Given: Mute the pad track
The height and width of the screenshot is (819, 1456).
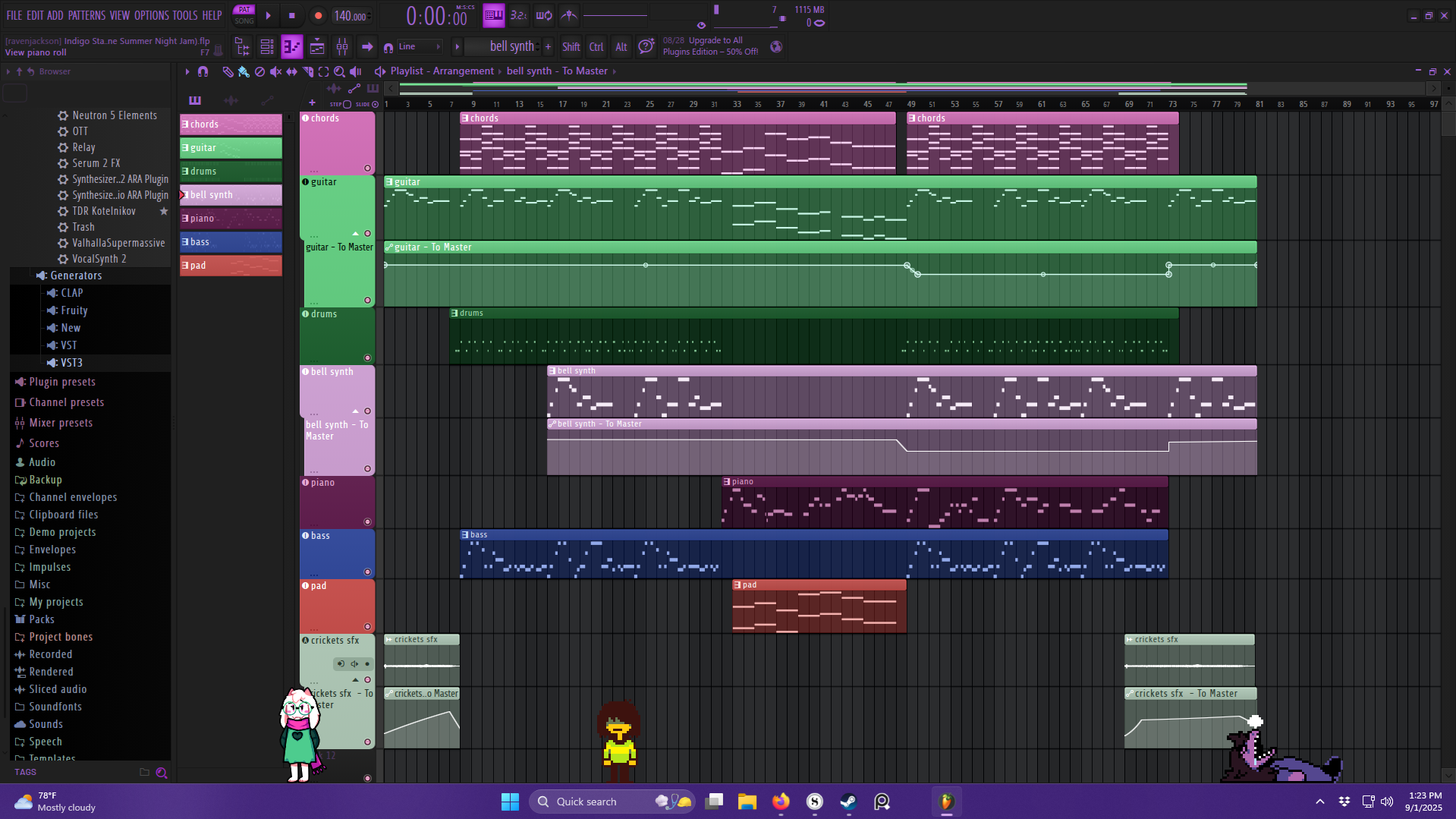Looking at the screenshot, I should coord(368,627).
